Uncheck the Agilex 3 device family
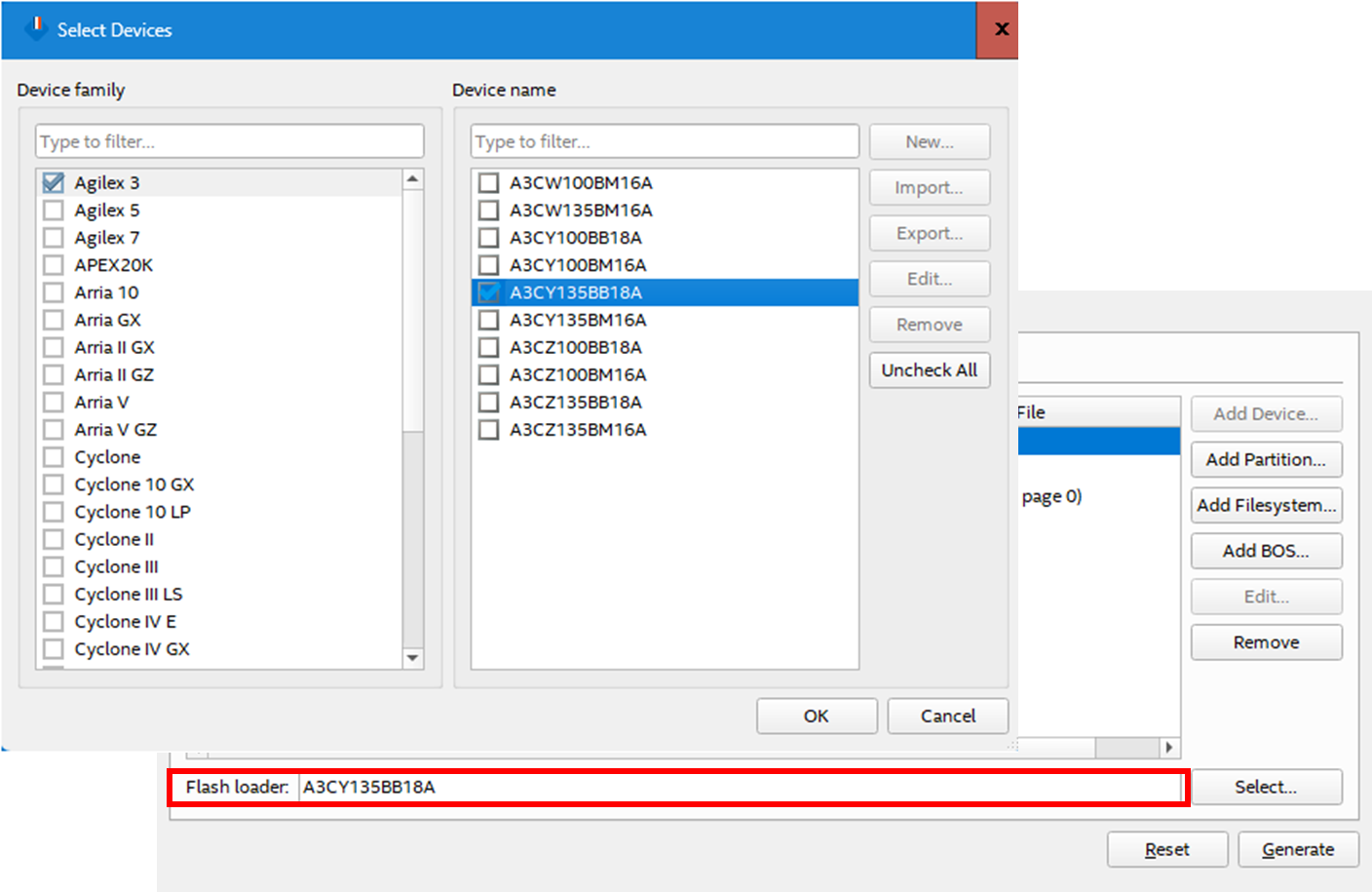1372x892 pixels. 54,182
